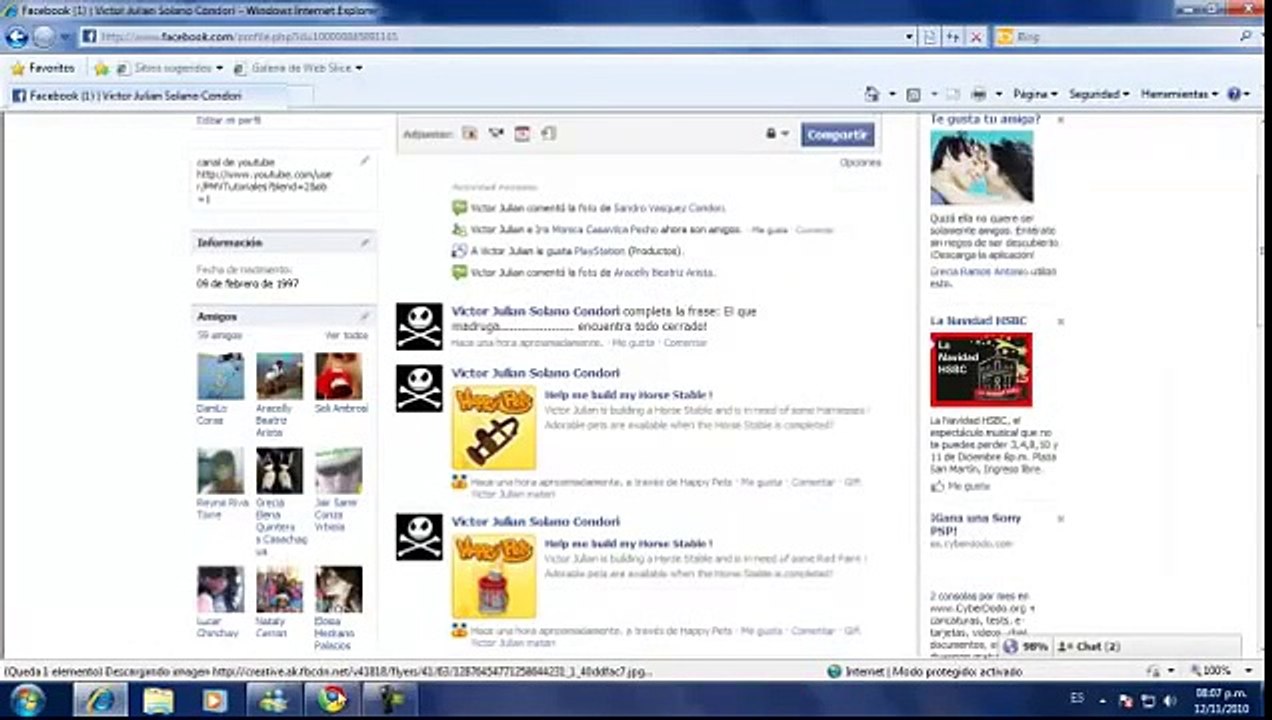Open La Navidad HSBC ad image
This screenshot has height=720, width=1272.
(981, 370)
